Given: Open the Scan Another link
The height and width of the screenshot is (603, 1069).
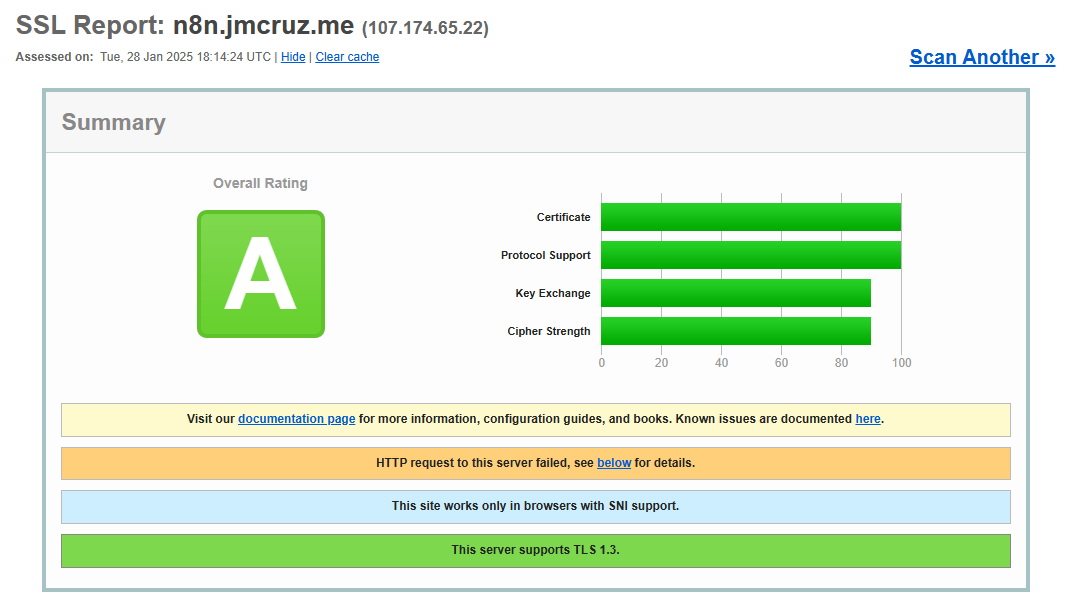Looking at the screenshot, I should pyautogui.click(x=982, y=57).
